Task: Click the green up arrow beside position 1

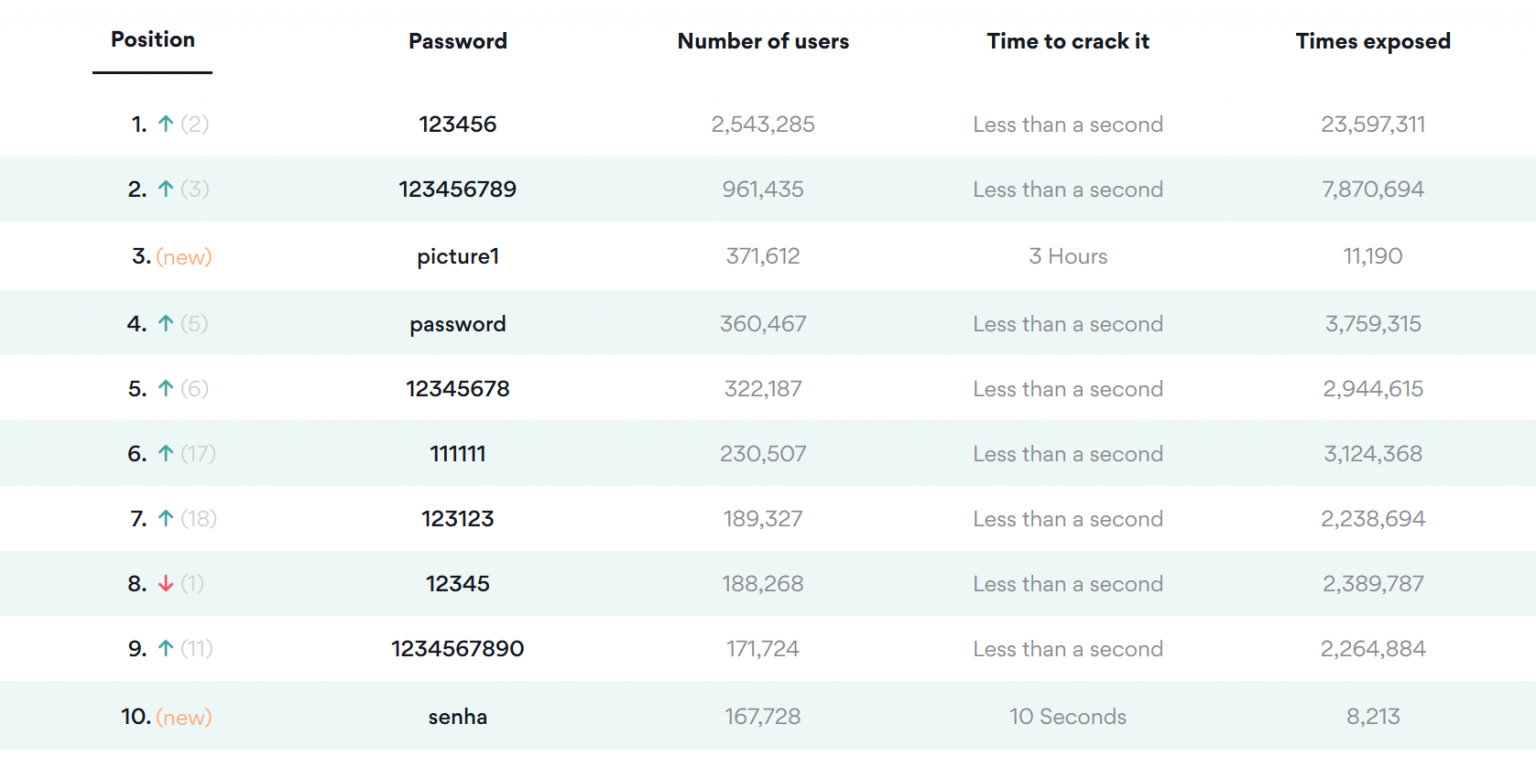Action: point(166,124)
